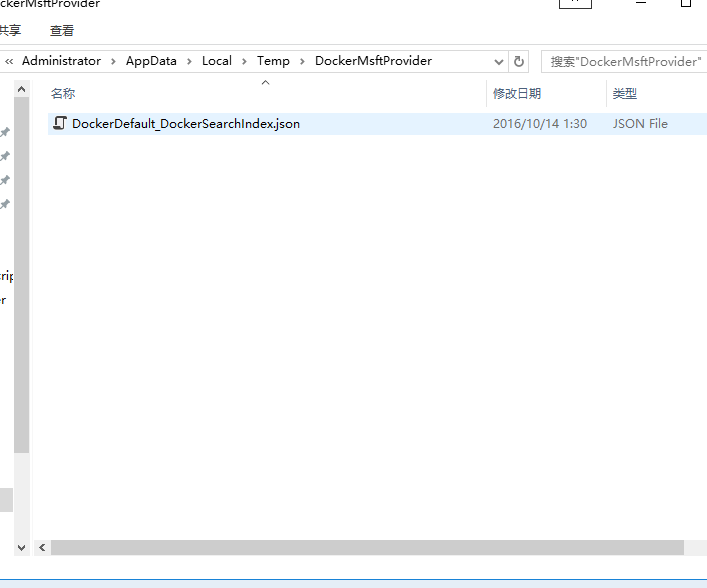Image resolution: width=707 pixels, height=588 pixels.
Task: Sort files by 名称 column
Action: coord(63,94)
